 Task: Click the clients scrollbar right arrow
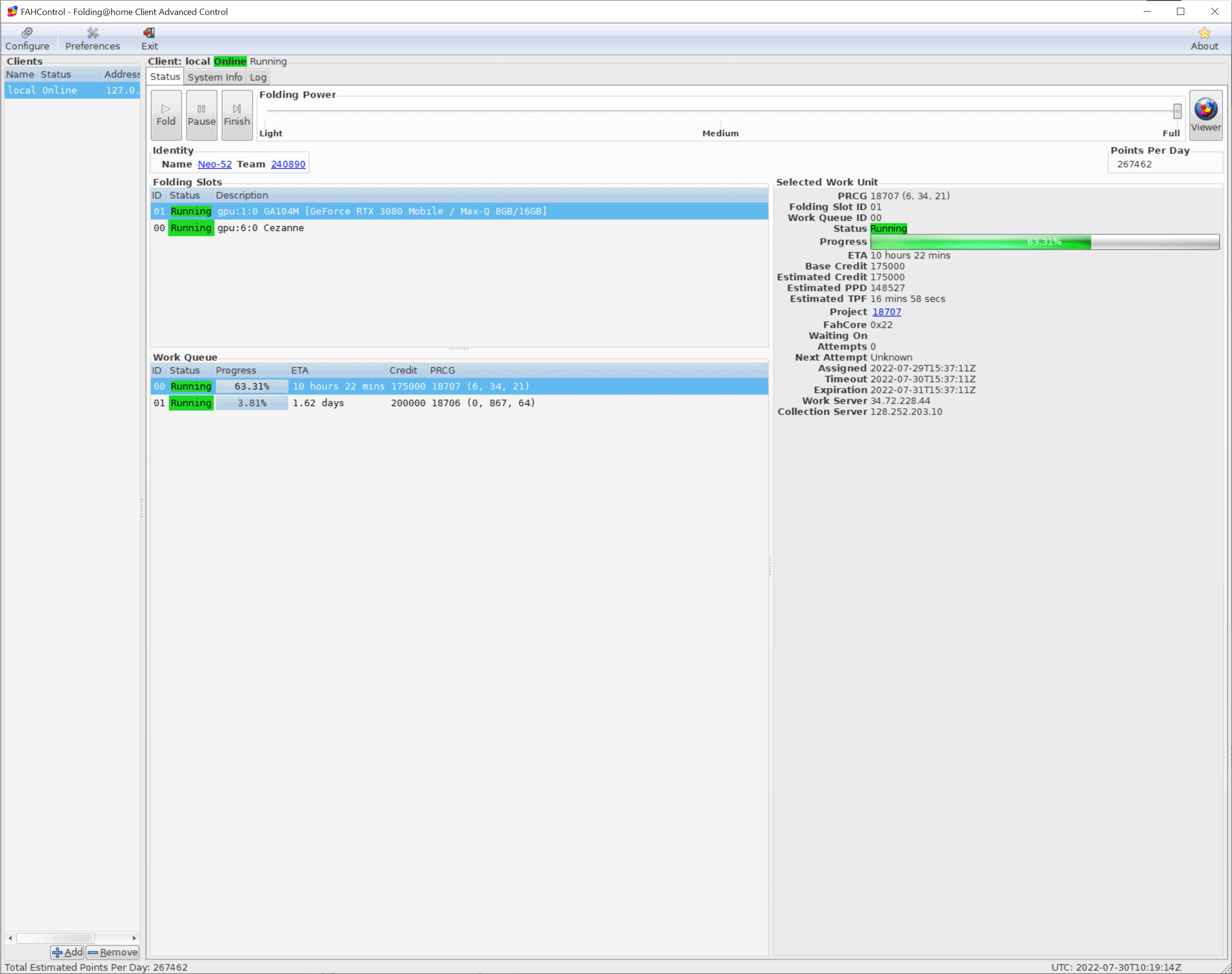(135, 938)
